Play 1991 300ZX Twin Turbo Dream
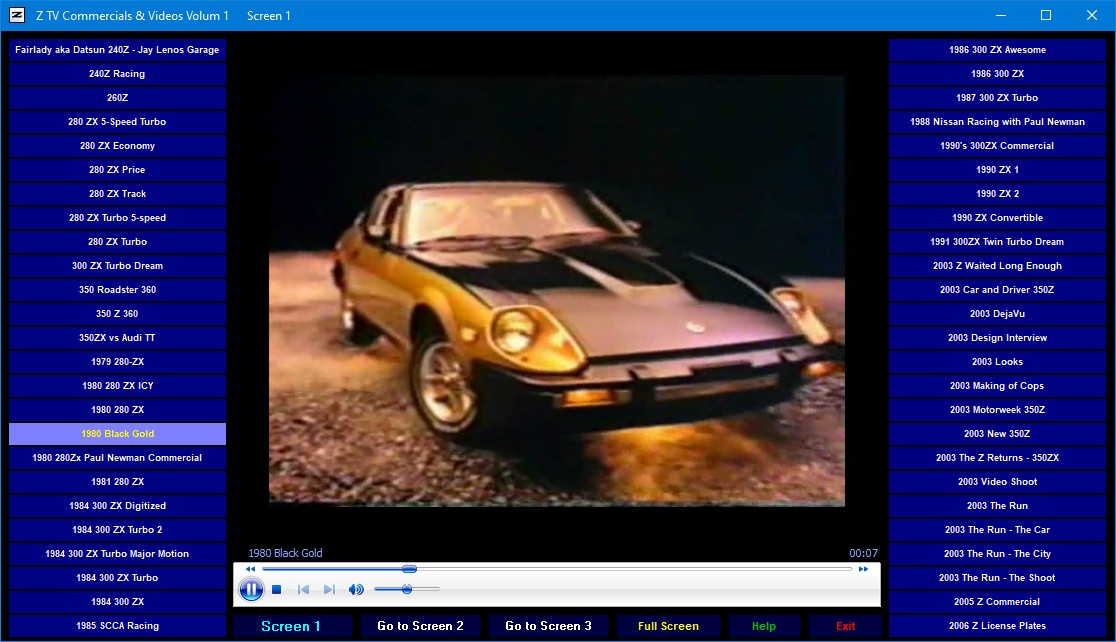The image size is (1116, 642). pos(997,242)
